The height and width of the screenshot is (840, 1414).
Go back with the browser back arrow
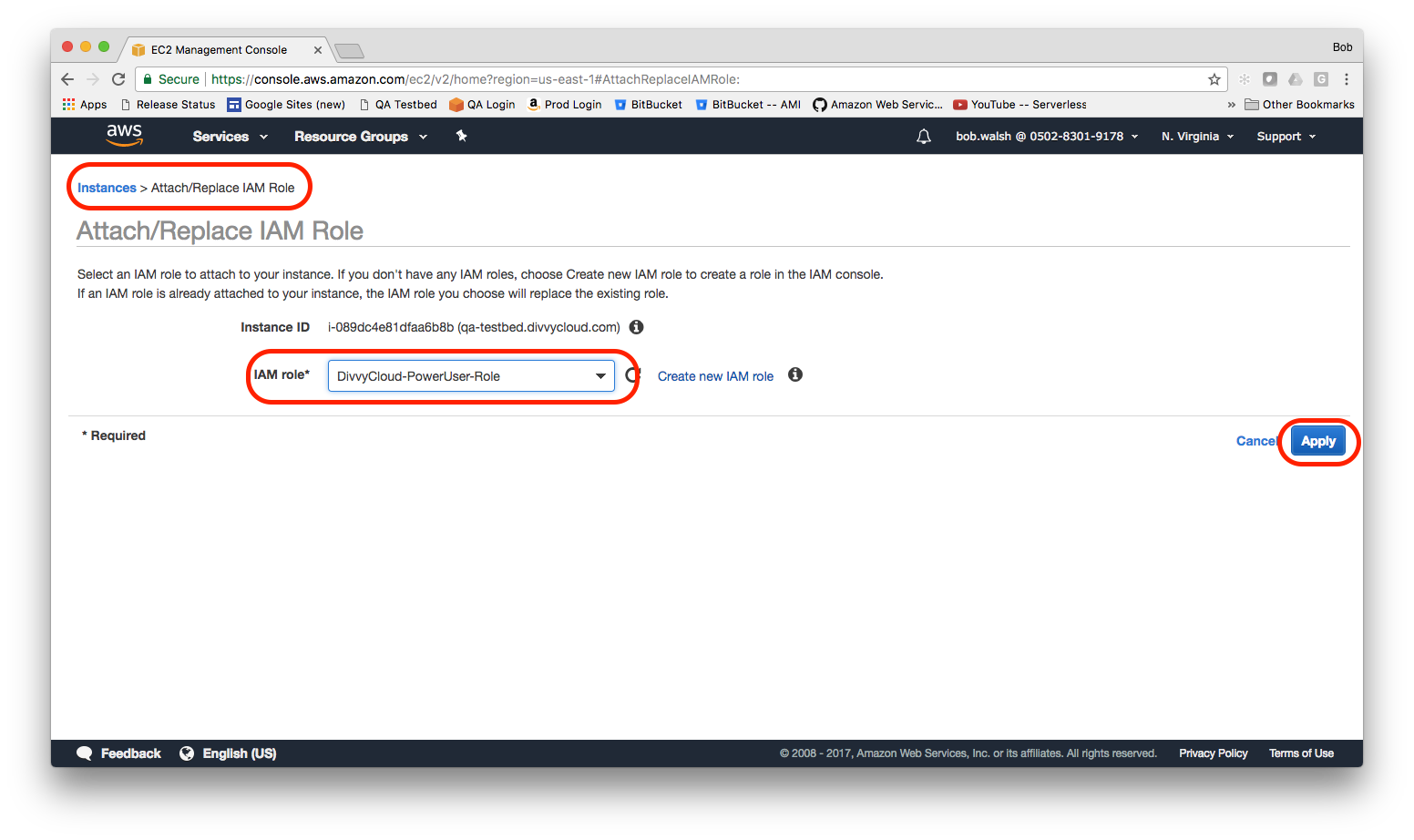(67, 79)
